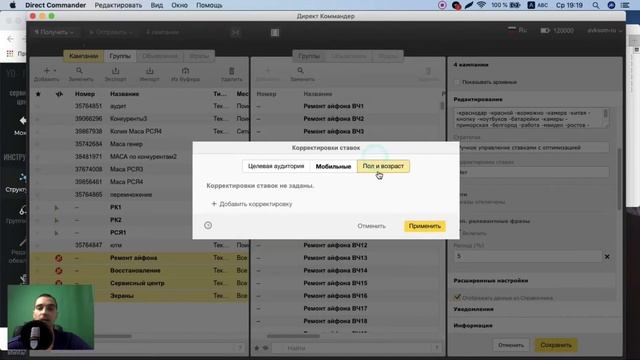This screenshot has width=640, height=360.
Task: Select the Группы tab in left panel
Action: click(x=120, y=56)
